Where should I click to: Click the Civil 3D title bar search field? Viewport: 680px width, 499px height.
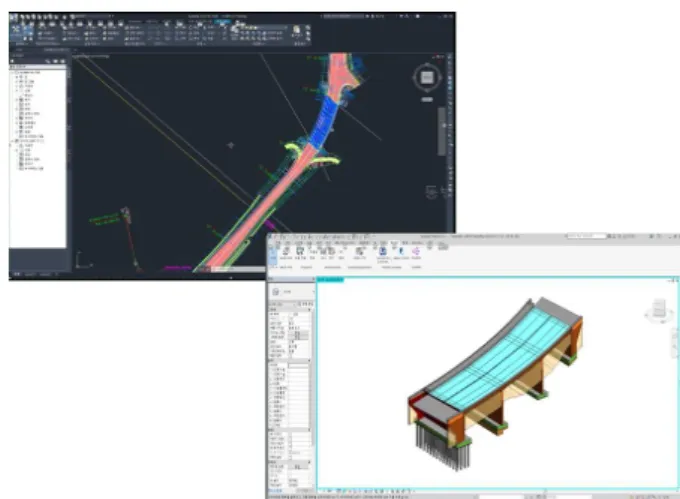pyautogui.click(x=343, y=16)
